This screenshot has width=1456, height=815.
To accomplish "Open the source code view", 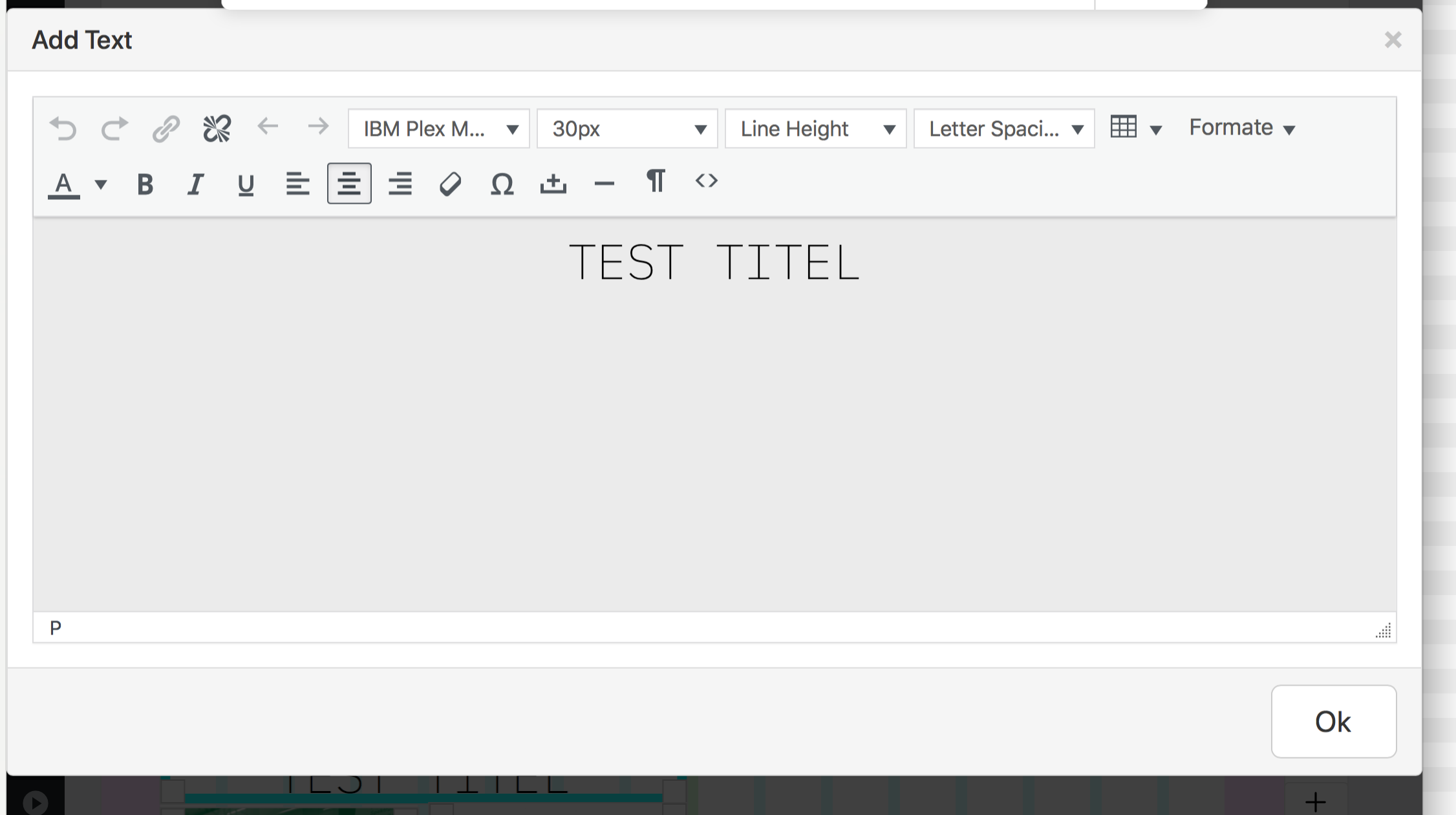I will point(706,181).
